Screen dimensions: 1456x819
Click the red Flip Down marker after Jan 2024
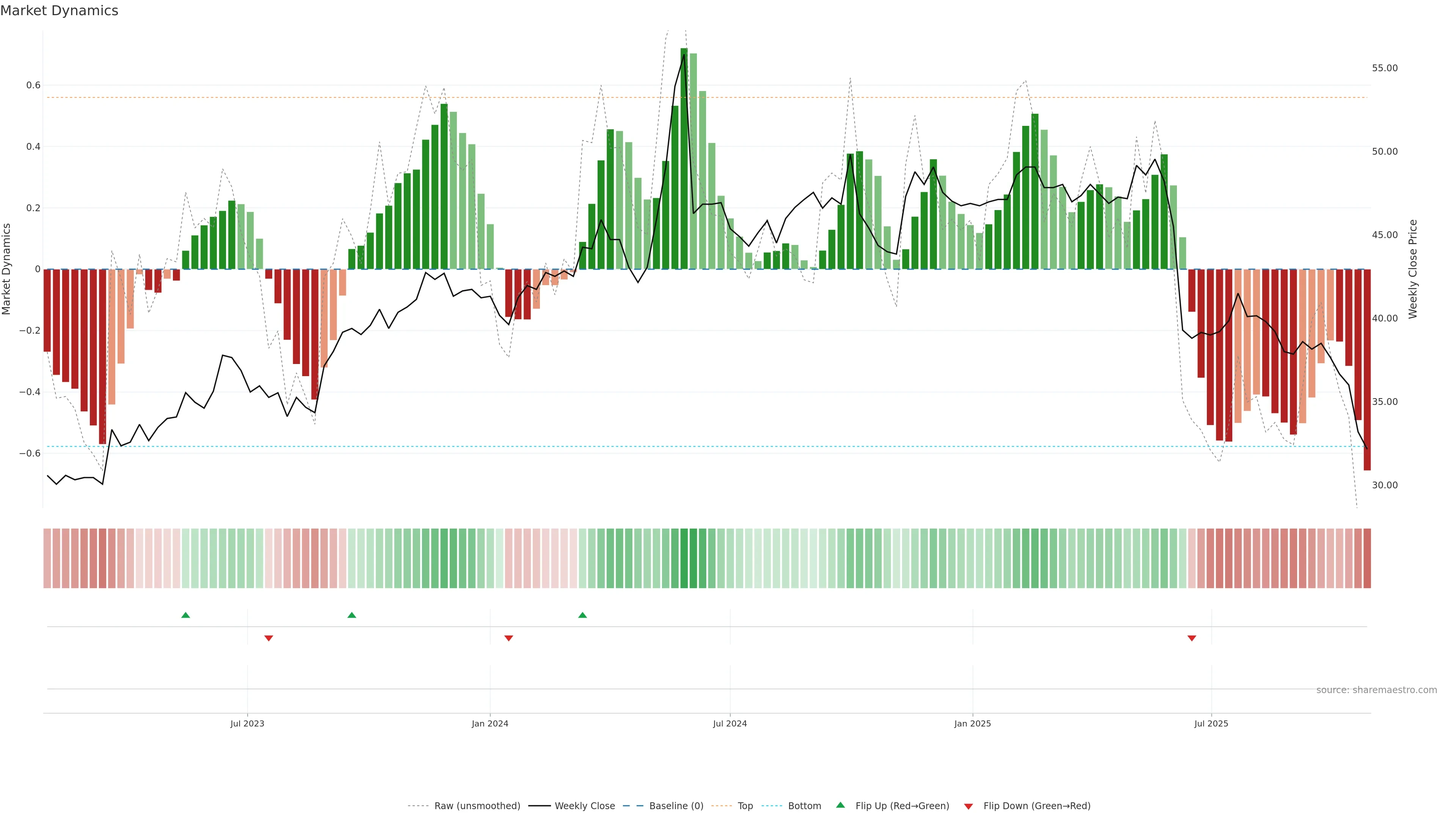(509, 638)
